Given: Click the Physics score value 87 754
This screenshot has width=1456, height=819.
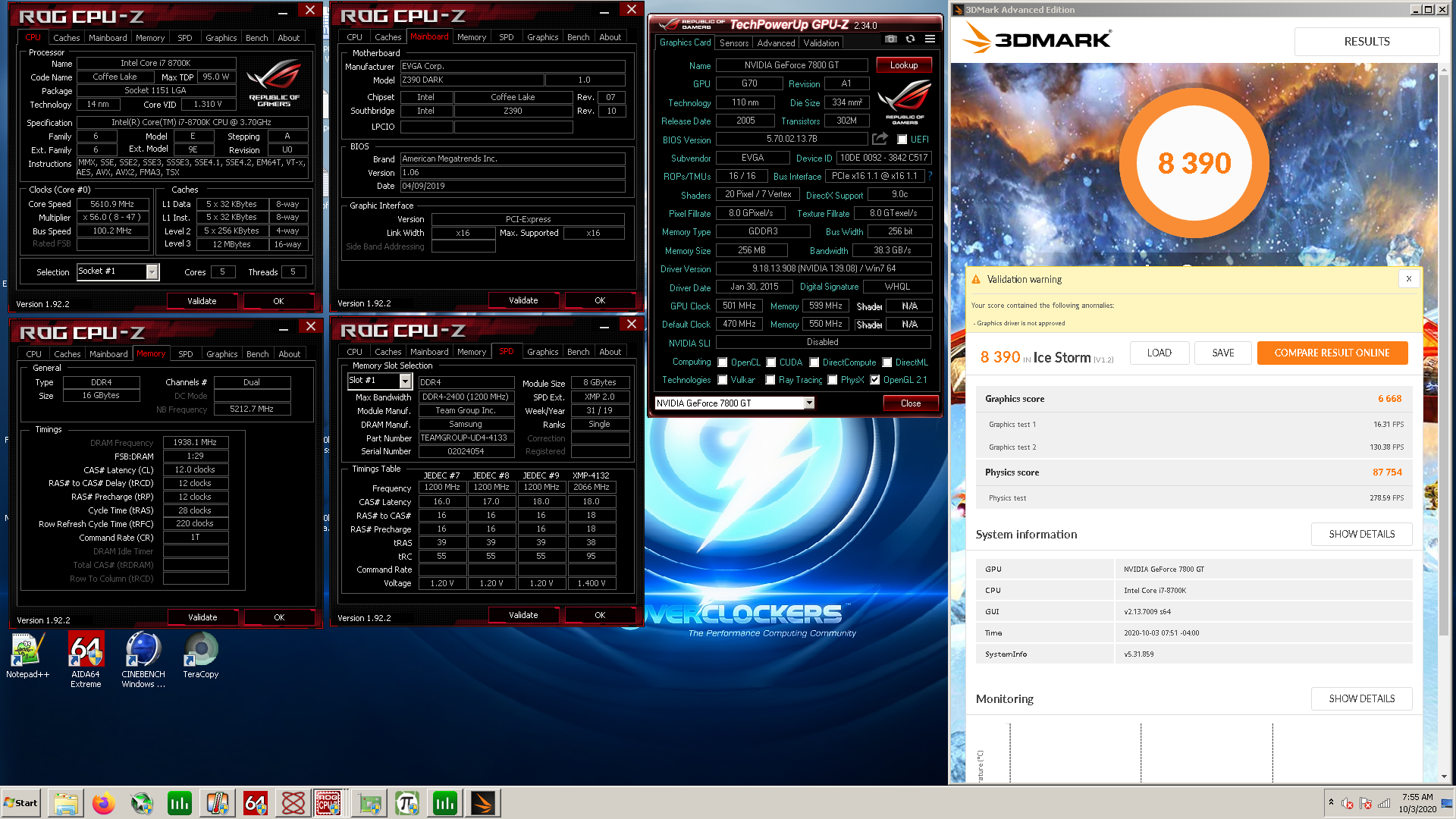Looking at the screenshot, I should (1387, 472).
